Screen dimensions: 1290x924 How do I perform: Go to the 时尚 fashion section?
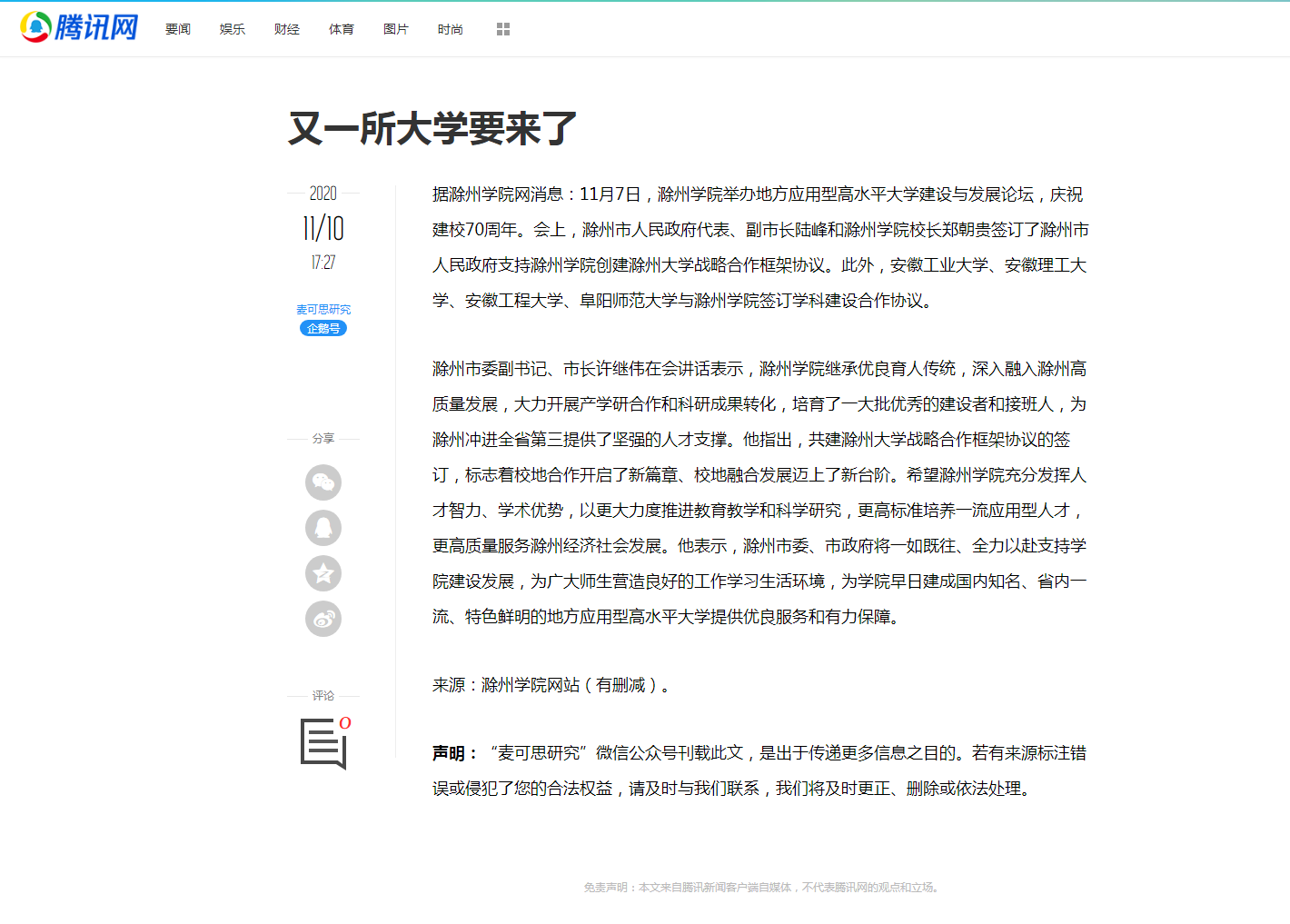coord(451,29)
